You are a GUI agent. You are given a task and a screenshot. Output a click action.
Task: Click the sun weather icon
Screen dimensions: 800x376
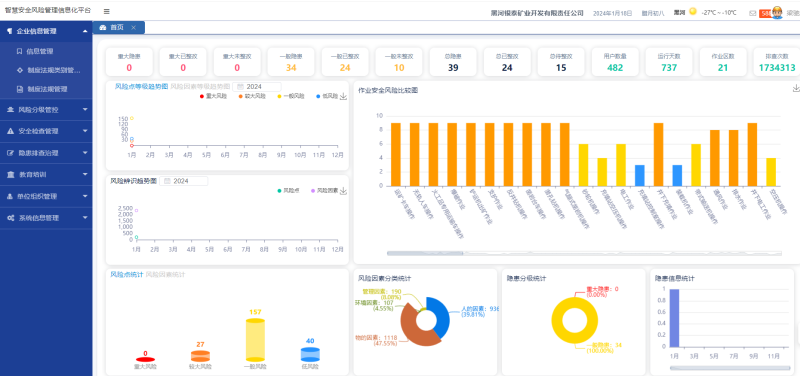pyautogui.click(x=692, y=12)
